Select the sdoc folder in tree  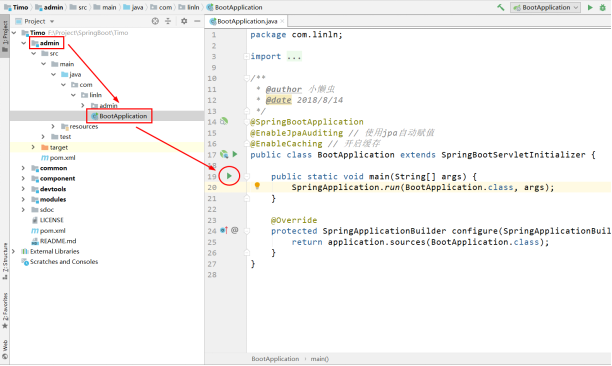click(43, 210)
